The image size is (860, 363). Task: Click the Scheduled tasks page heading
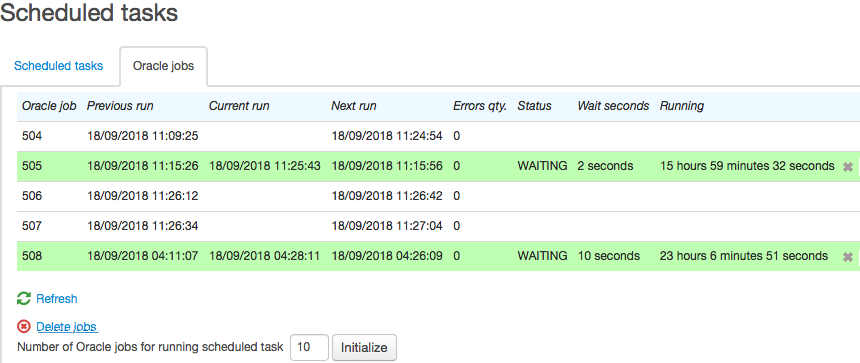tap(89, 12)
